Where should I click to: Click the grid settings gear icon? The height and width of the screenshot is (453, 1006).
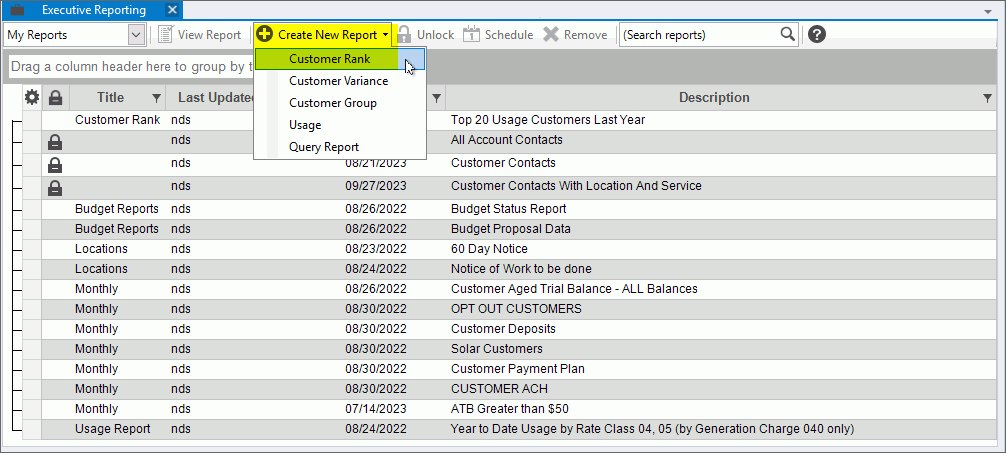(32, 97)
